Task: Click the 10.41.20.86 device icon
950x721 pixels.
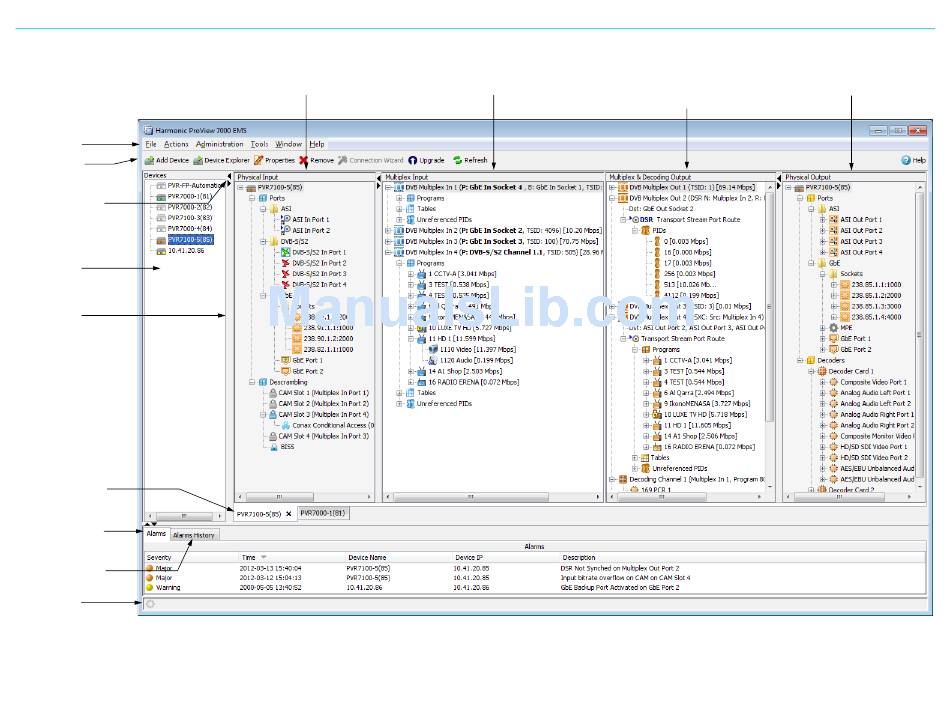Action: 161,251
